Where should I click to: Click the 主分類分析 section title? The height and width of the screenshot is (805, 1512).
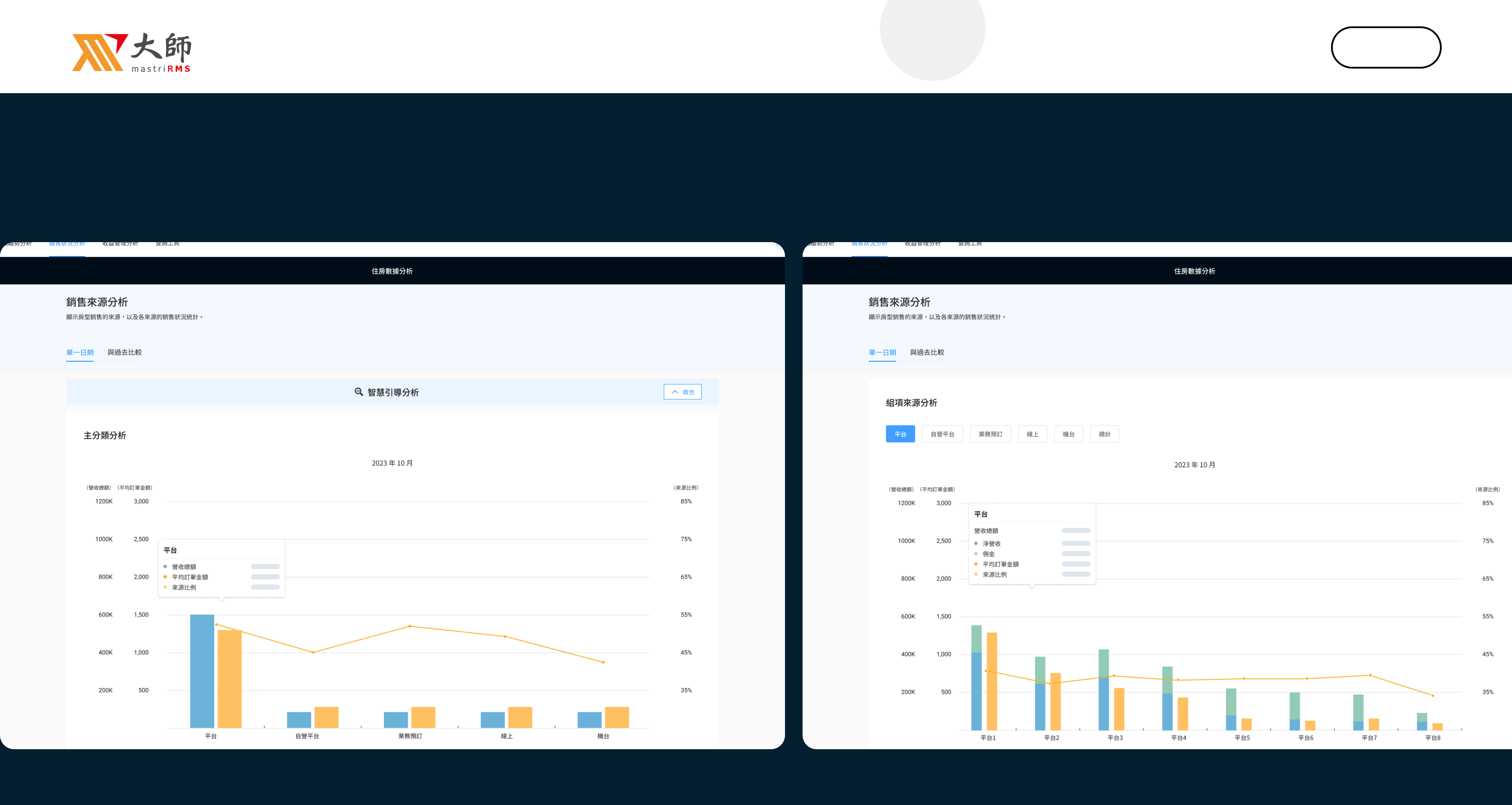point(105,435)
